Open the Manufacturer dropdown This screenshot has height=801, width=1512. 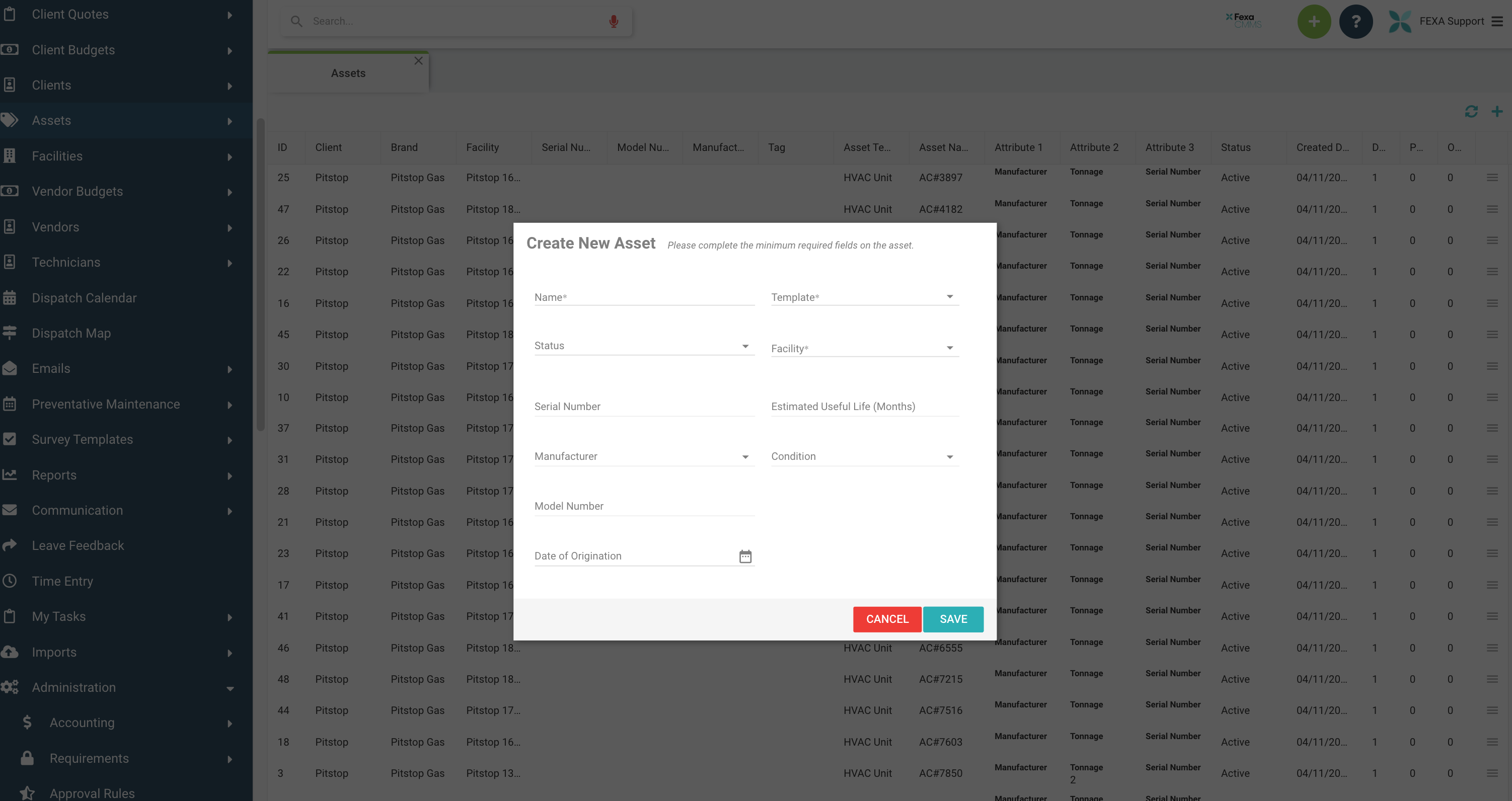pos(643,456)
